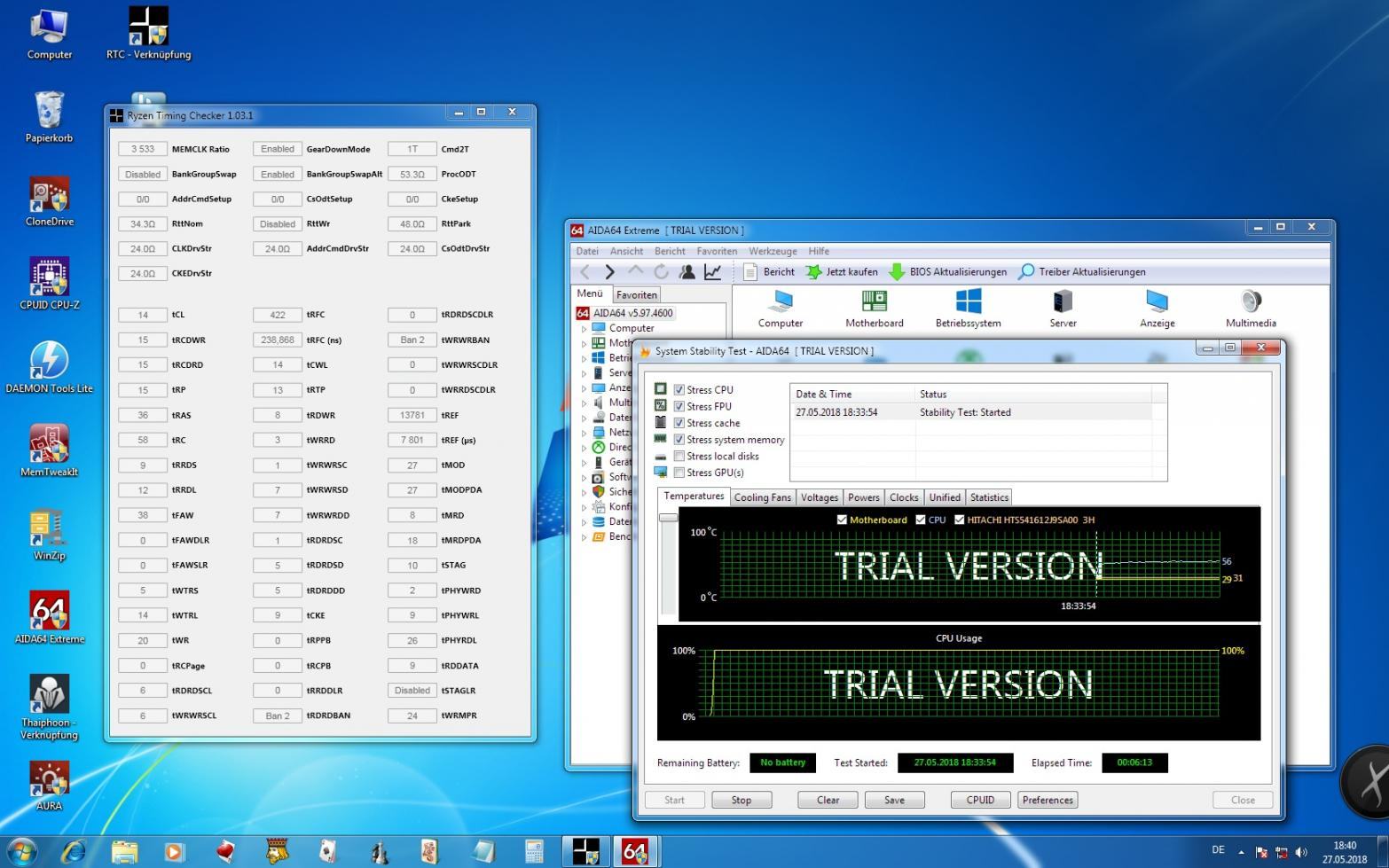Click the CPUID button
The image size is (1389, 868).
pos(980,800)
